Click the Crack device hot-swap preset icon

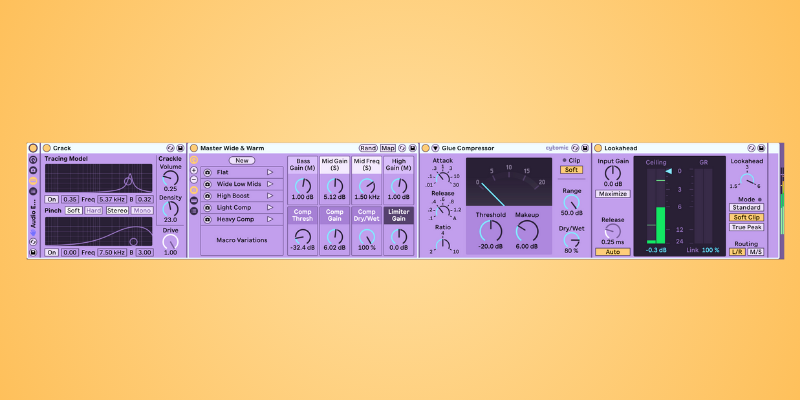(x=172, y=148)
